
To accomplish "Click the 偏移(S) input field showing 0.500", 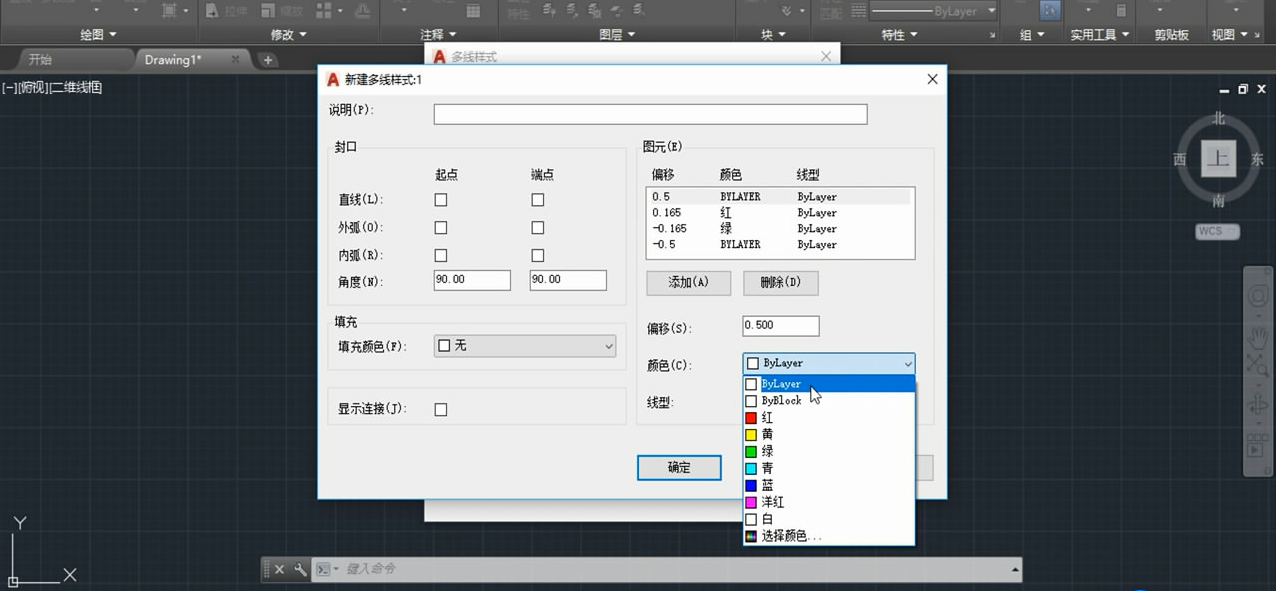I will [780, 325].
